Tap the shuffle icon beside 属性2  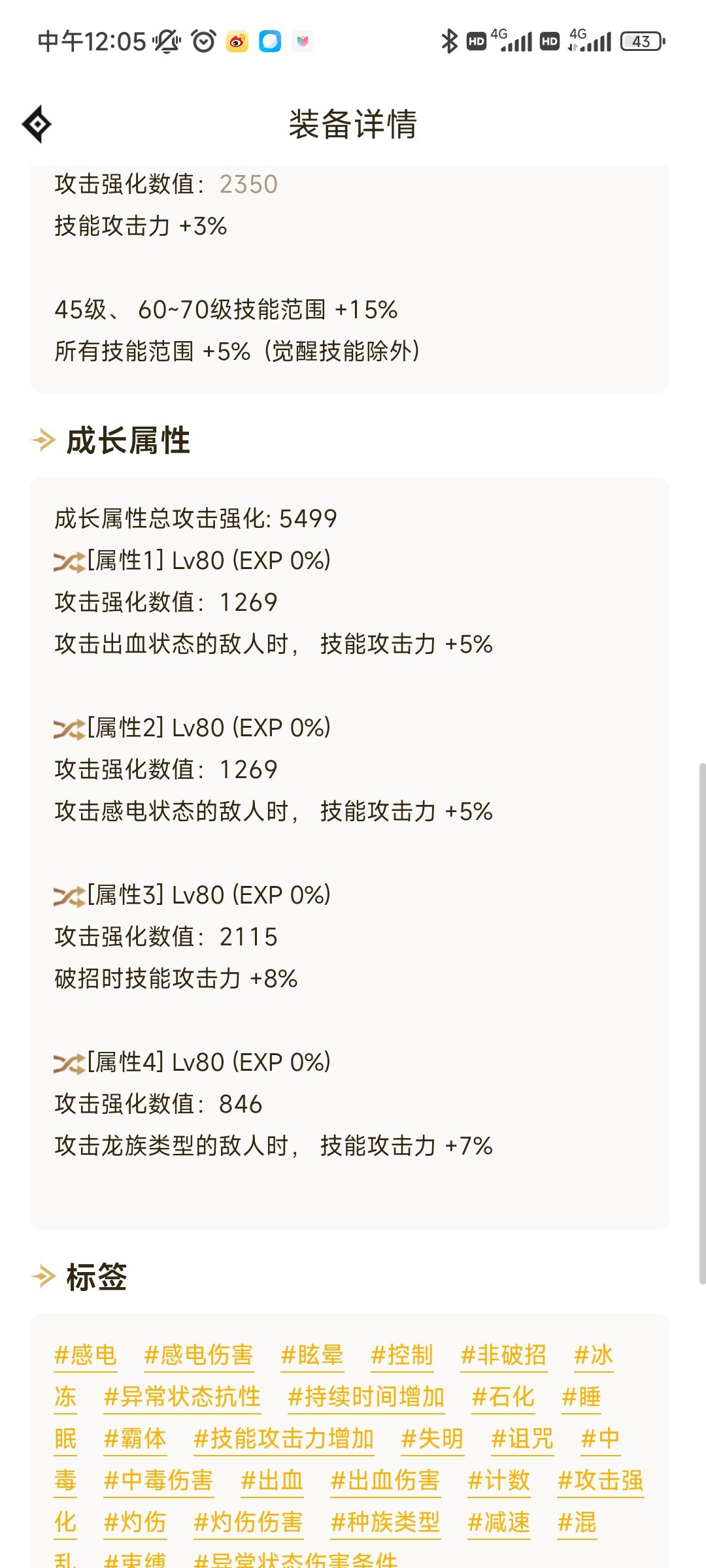tap(69, 729)
